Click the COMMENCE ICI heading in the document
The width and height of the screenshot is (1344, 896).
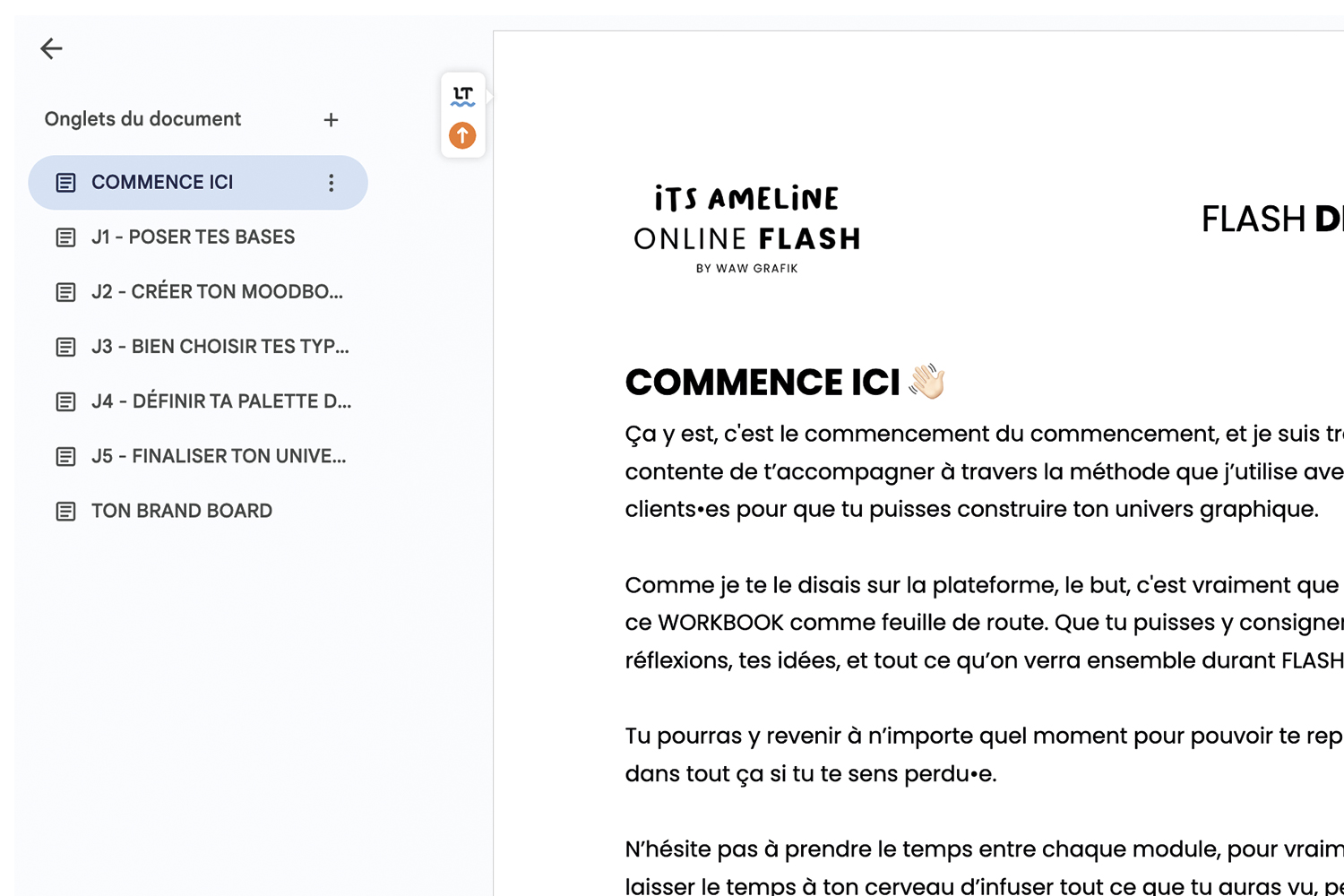pos(762,383)
